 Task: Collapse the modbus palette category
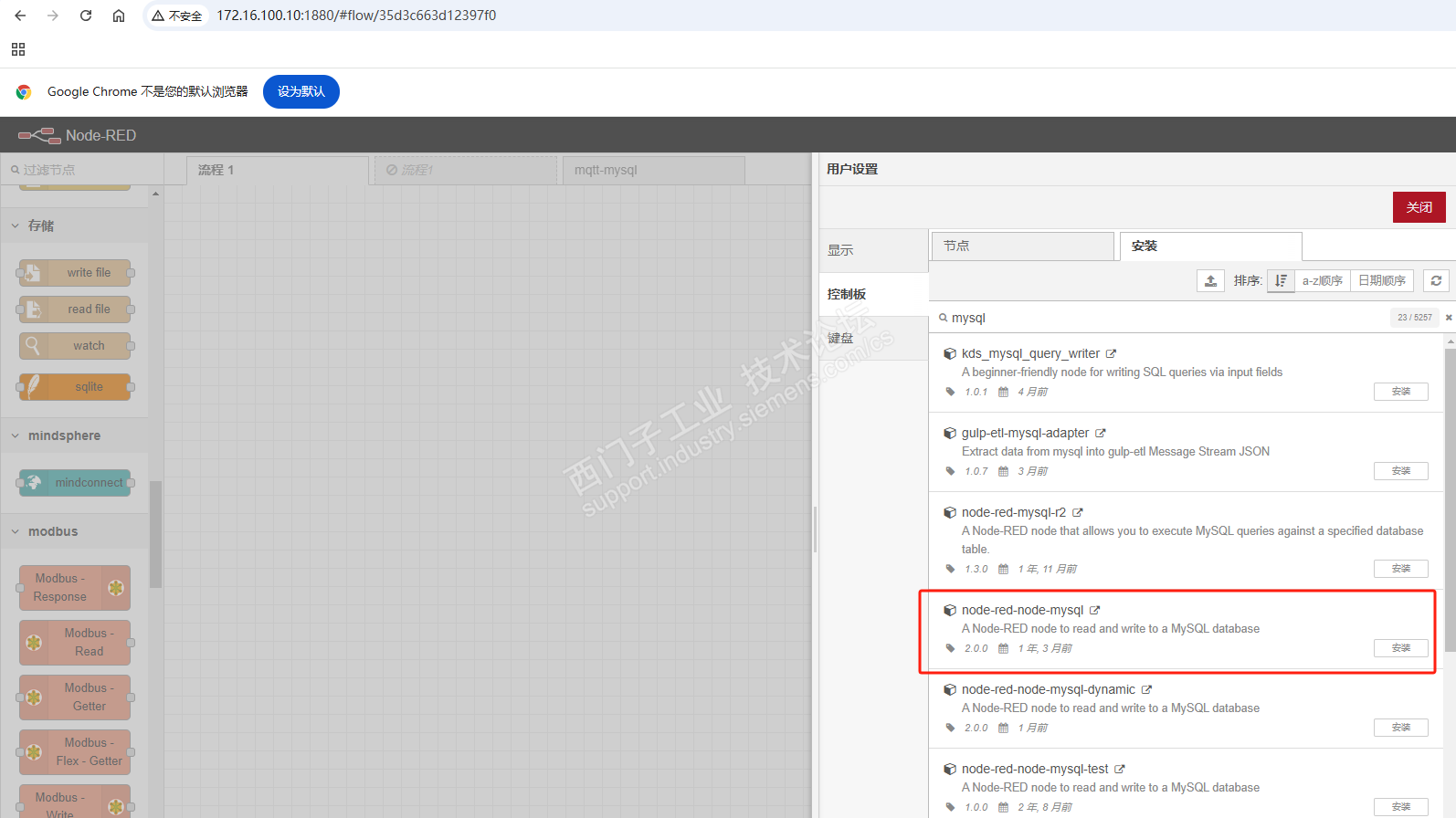pos(74,531)
